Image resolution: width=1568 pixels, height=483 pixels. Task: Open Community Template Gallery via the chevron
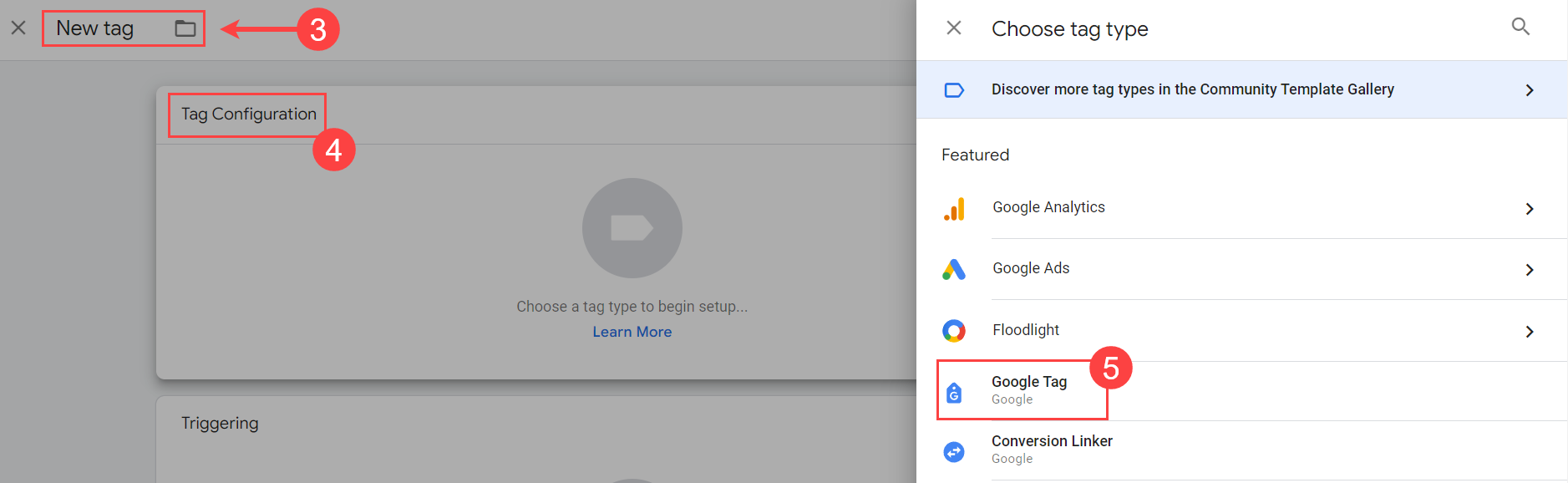pyautogui.click(x=1530, y=90)
